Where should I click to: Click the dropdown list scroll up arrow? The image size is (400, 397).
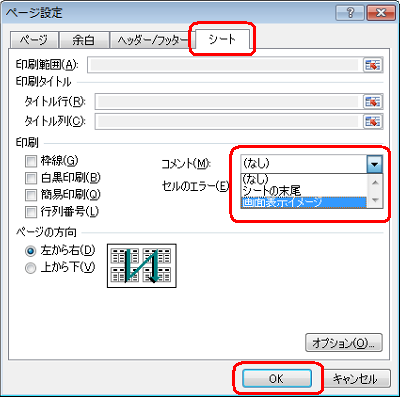375,182
